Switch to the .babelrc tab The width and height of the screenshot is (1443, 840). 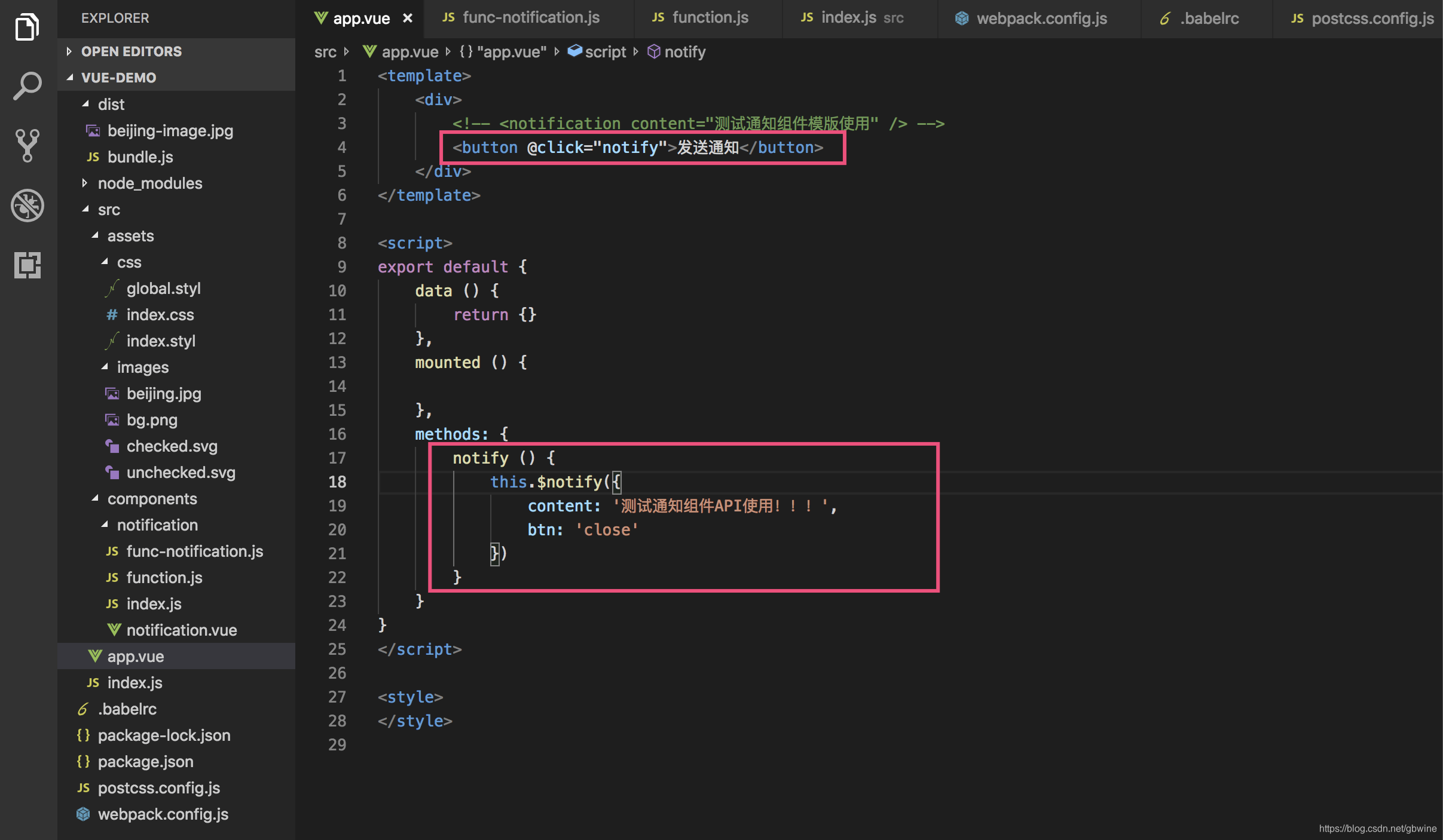tap(1209, 19)
